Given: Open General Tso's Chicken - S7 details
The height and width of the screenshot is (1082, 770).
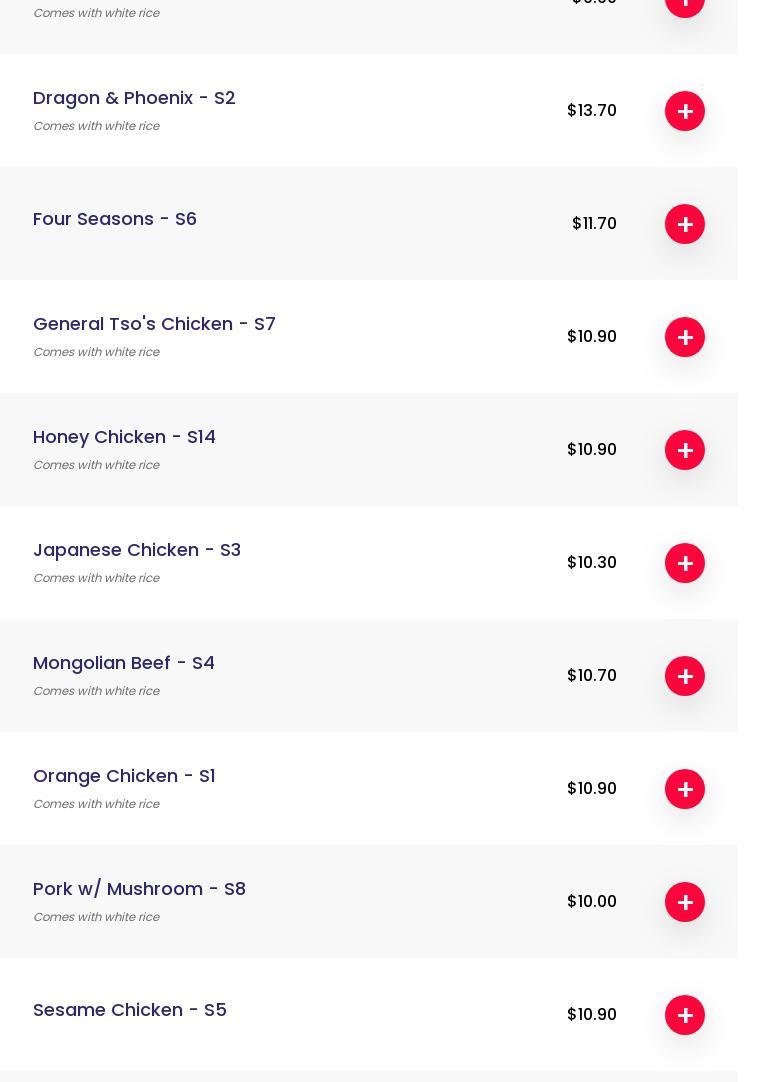Looking at the screenshot, I should tap(154, 324).
